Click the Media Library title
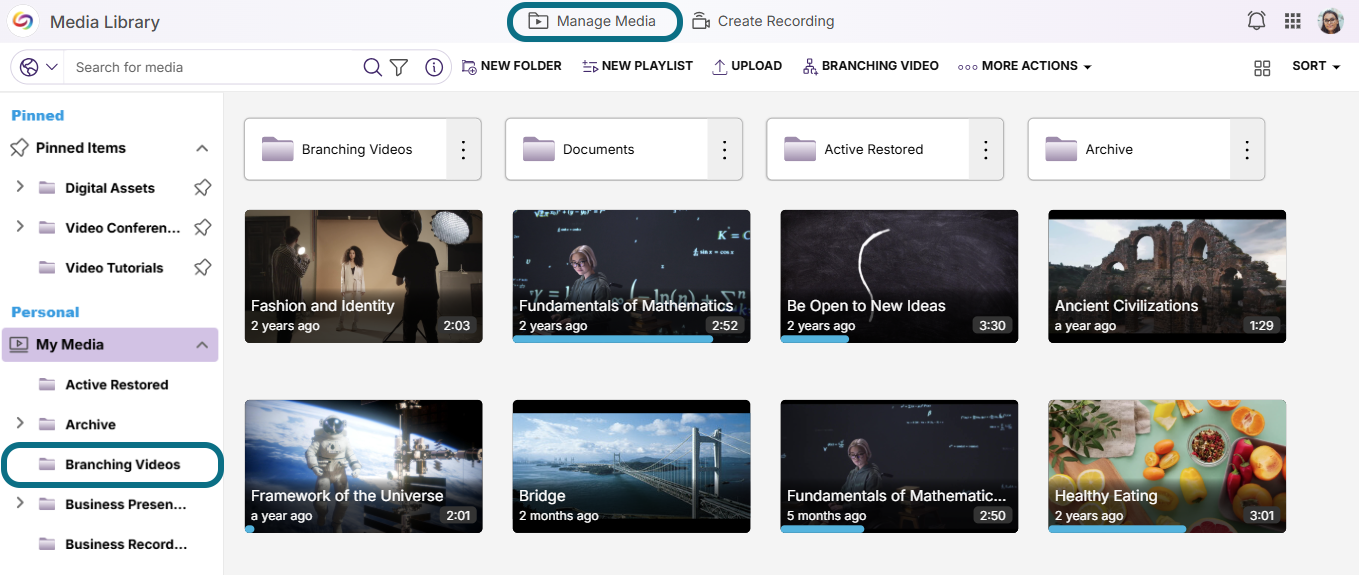This screenshot has height=575, width=1359. coord(105,21)
